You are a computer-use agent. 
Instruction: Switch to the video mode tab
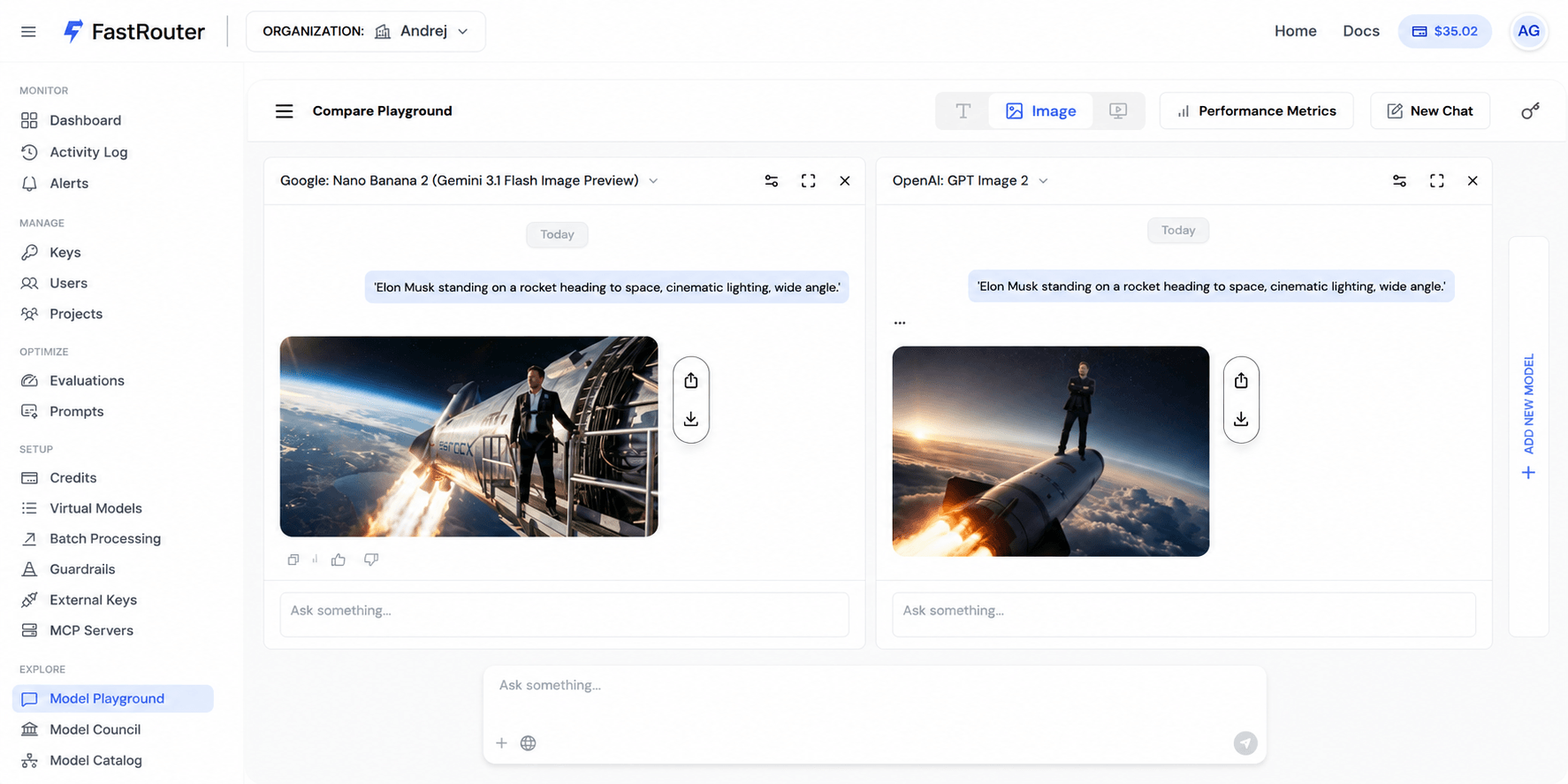point(1118,110)
